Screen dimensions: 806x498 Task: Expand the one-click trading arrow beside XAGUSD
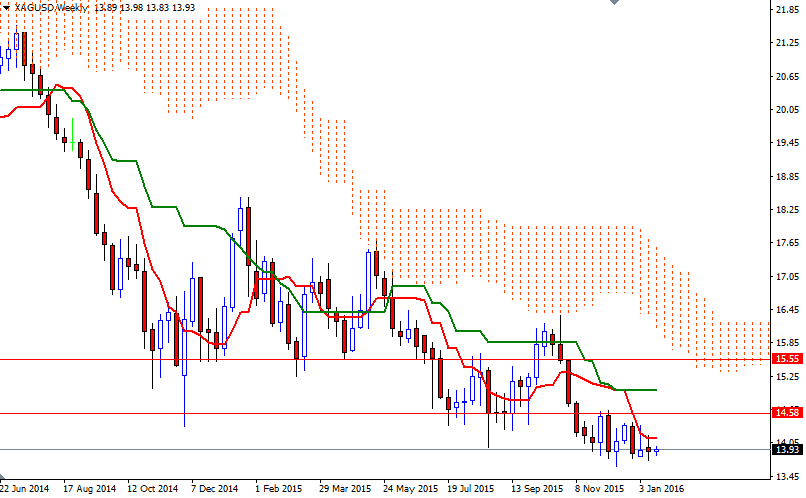(x=6, y=8)
